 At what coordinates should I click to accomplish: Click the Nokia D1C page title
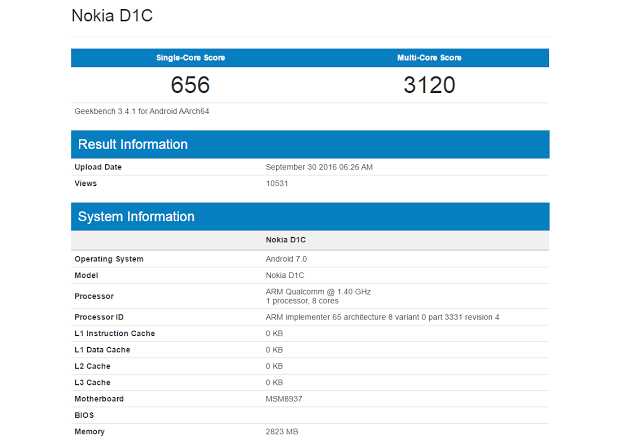click(x=112, y=17)
